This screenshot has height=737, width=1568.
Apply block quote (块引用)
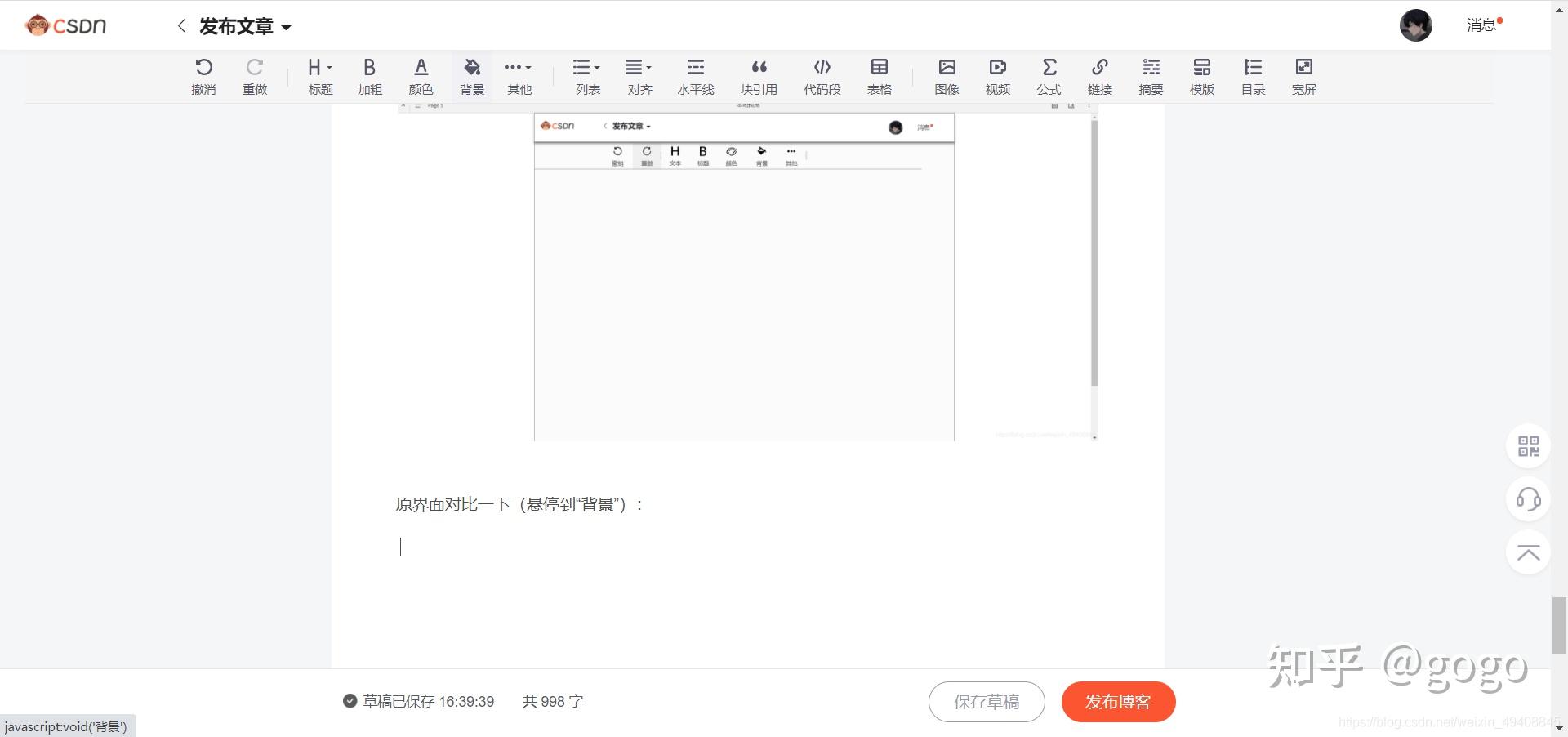pyautogui.click(x=759, y=77)
